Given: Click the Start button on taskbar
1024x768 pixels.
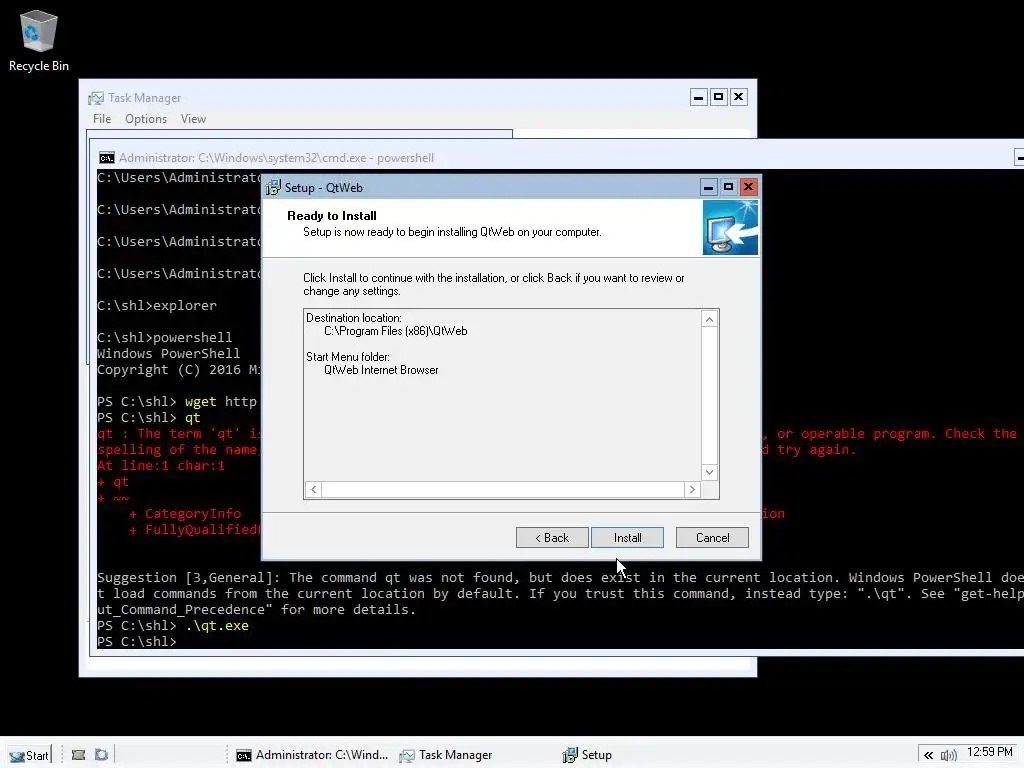Looking at the screenshot, I should click(29, 755).
